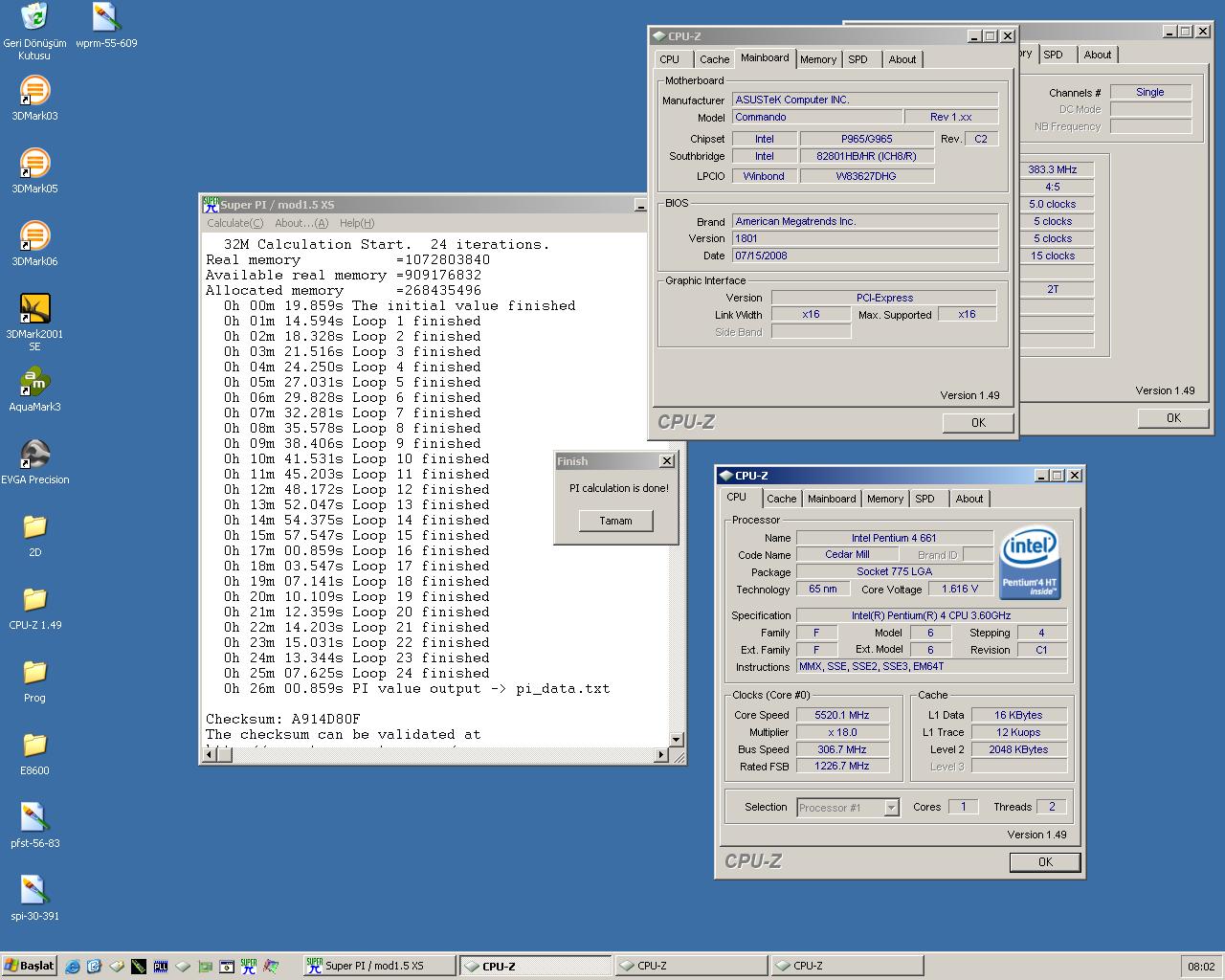Image resolution: width=1225 pixels, height=980 pixels.
Task: Switch to SPD tab in lower CPU-Z window
Action: pos(924,499)
